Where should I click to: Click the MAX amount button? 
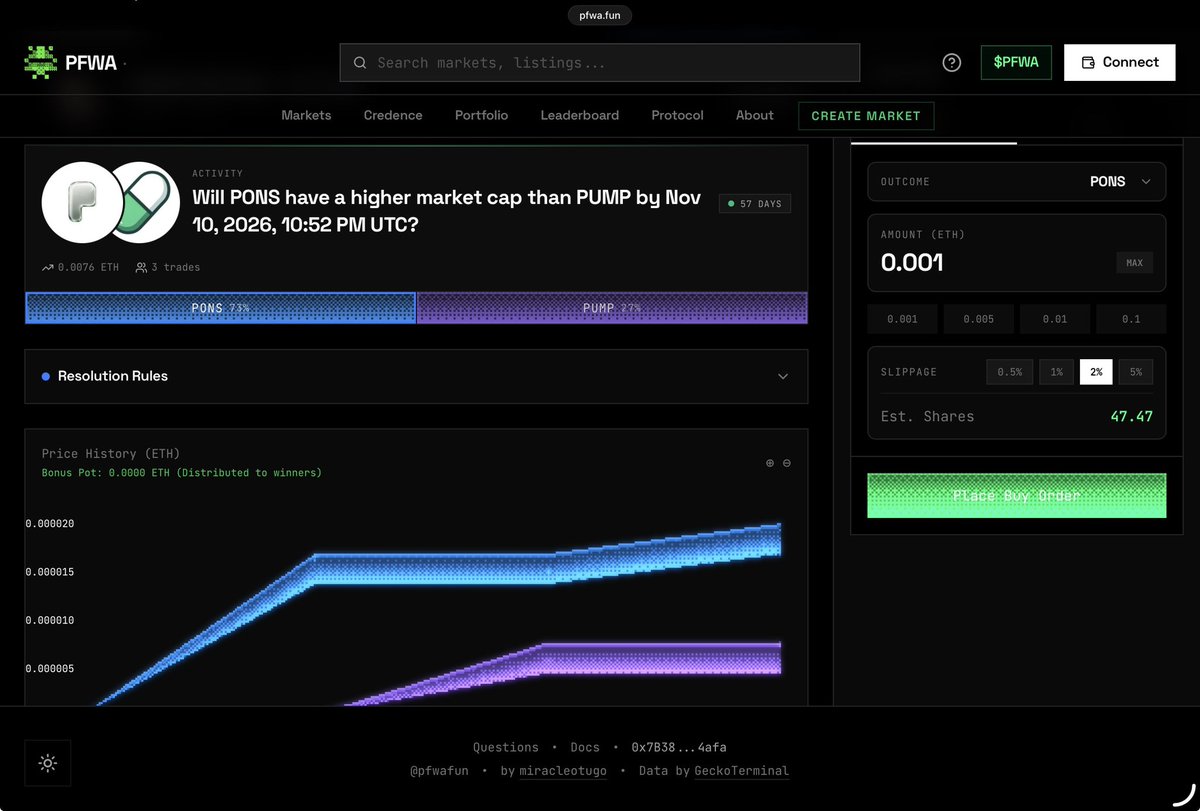tap(1134, 263)
